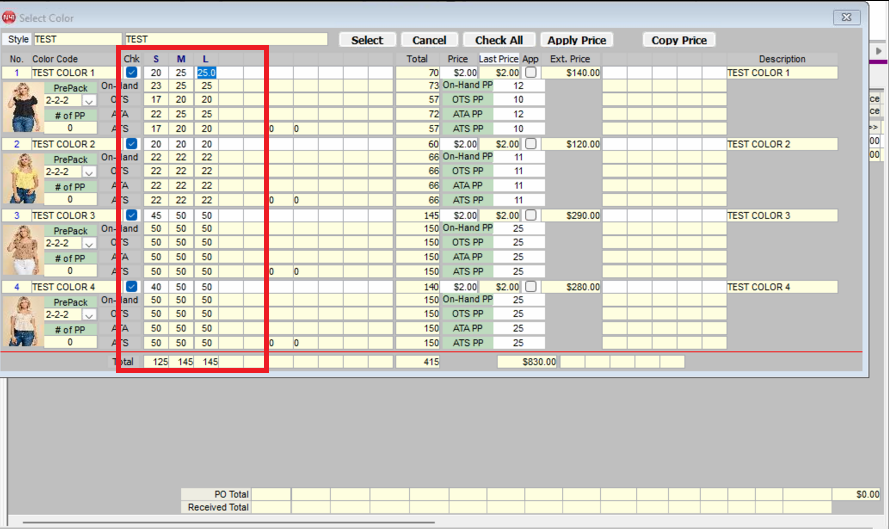The width and height of the screenshot is (889, 529).
Task: Click Price $2.00 cell for TEST COLOR 3
Action: [460, 215]
